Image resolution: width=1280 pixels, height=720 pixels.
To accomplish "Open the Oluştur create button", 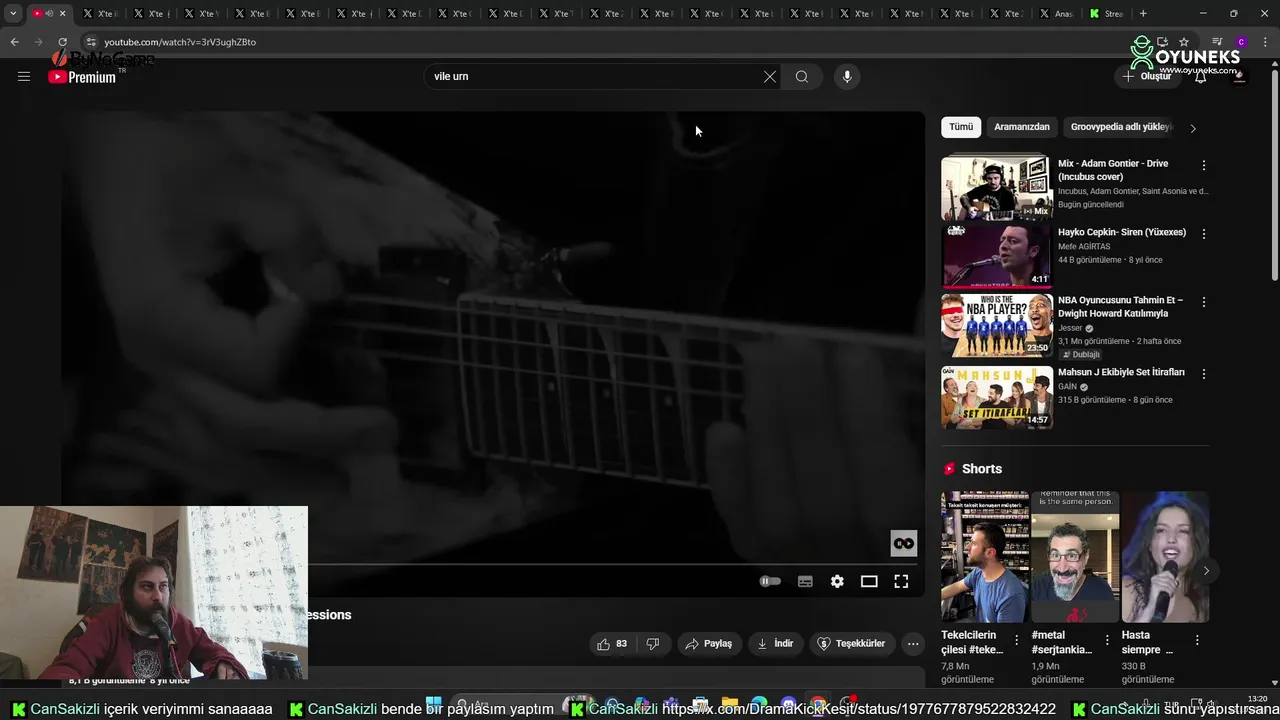I will pyautogui.click(x=1147, y=77).
